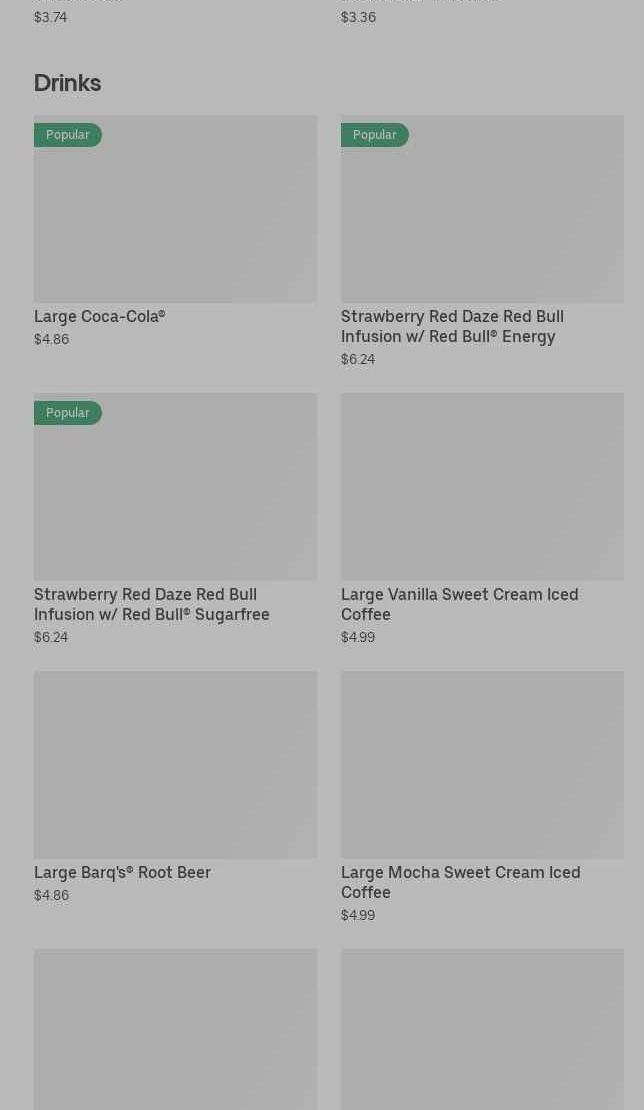Click the Popular badge on Large Coca-Cola
The height and width of the screenshot is (1110, 644).
68,135
